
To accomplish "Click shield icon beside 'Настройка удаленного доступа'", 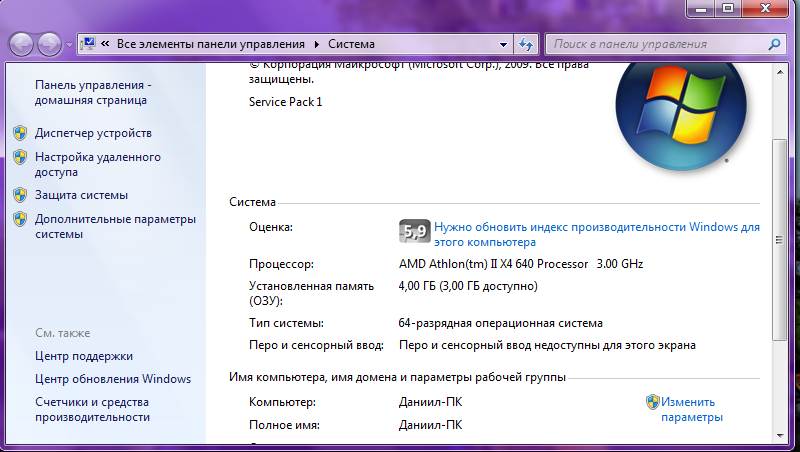I will click(x=20, y=157).
